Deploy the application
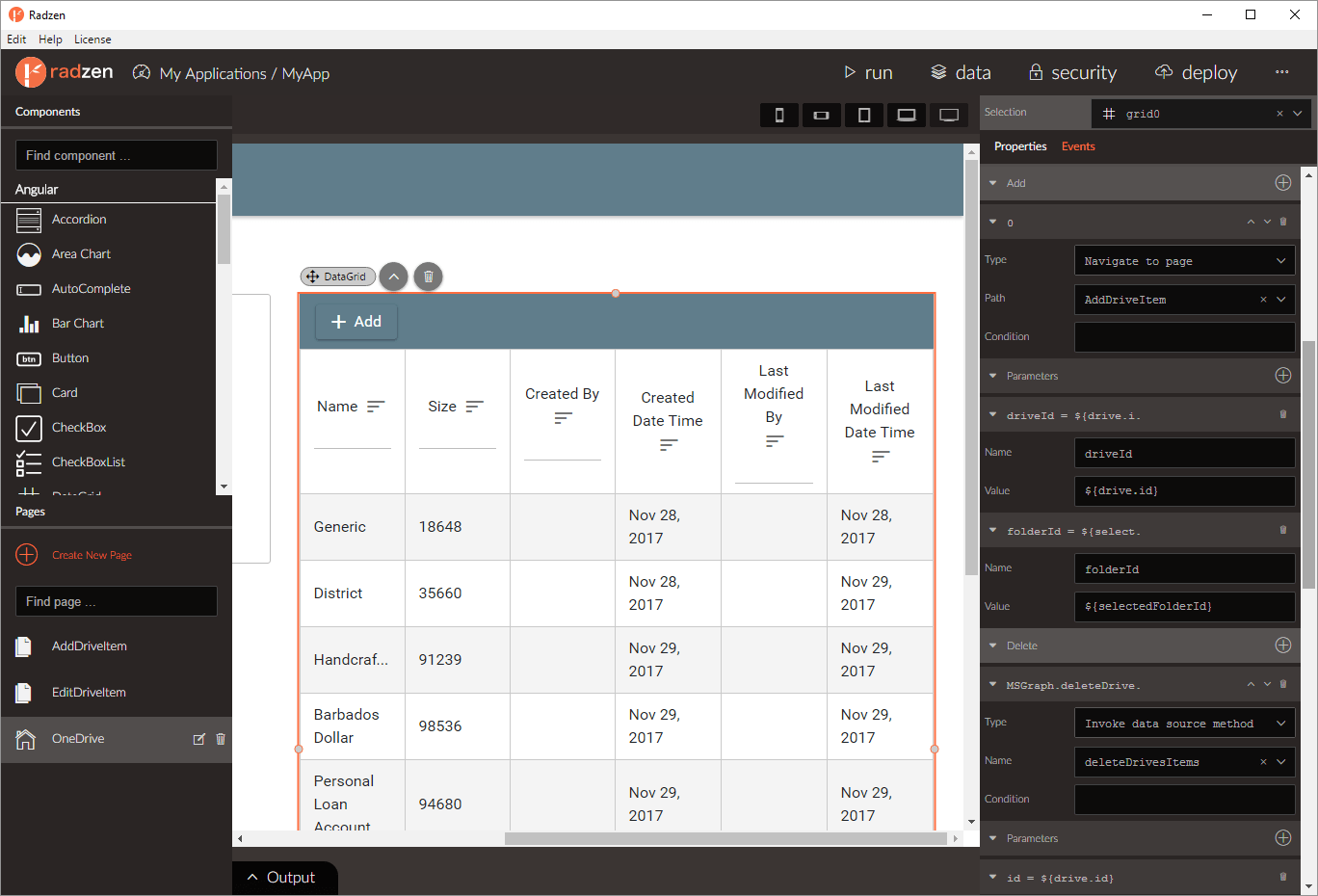The image size is (1318, 896). point(1196,72)
